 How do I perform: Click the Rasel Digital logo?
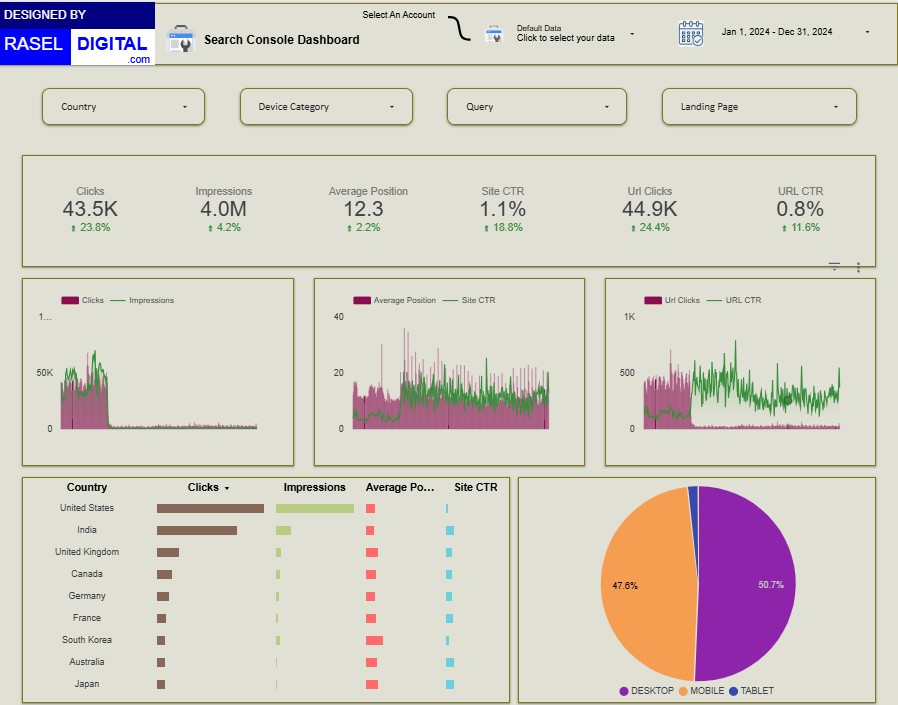pos(77,34)
